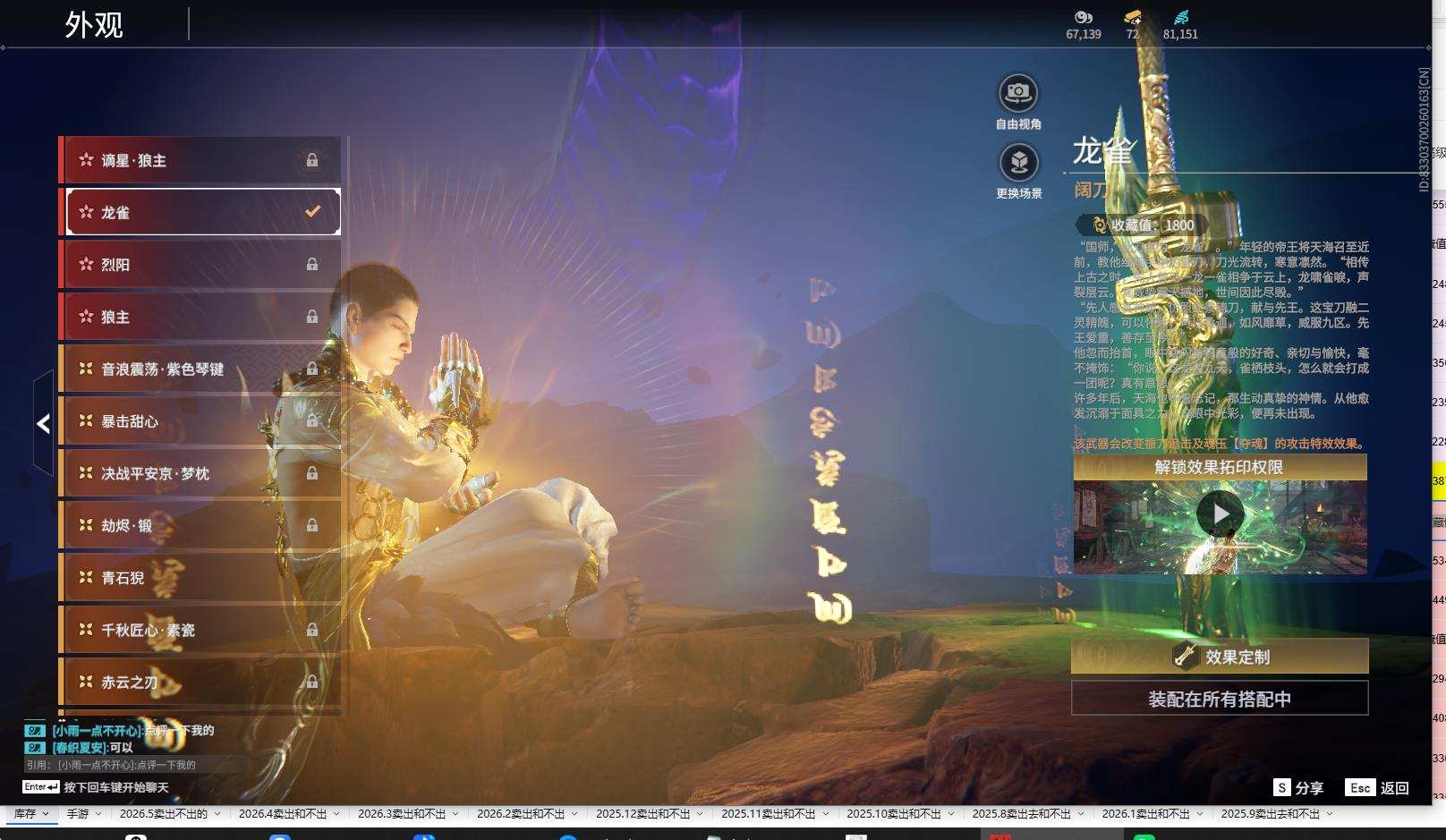Select the 赤云之刃 skin name
Image resolution: width=1446 pixels, height=840 pixels.
pos(130,683)
